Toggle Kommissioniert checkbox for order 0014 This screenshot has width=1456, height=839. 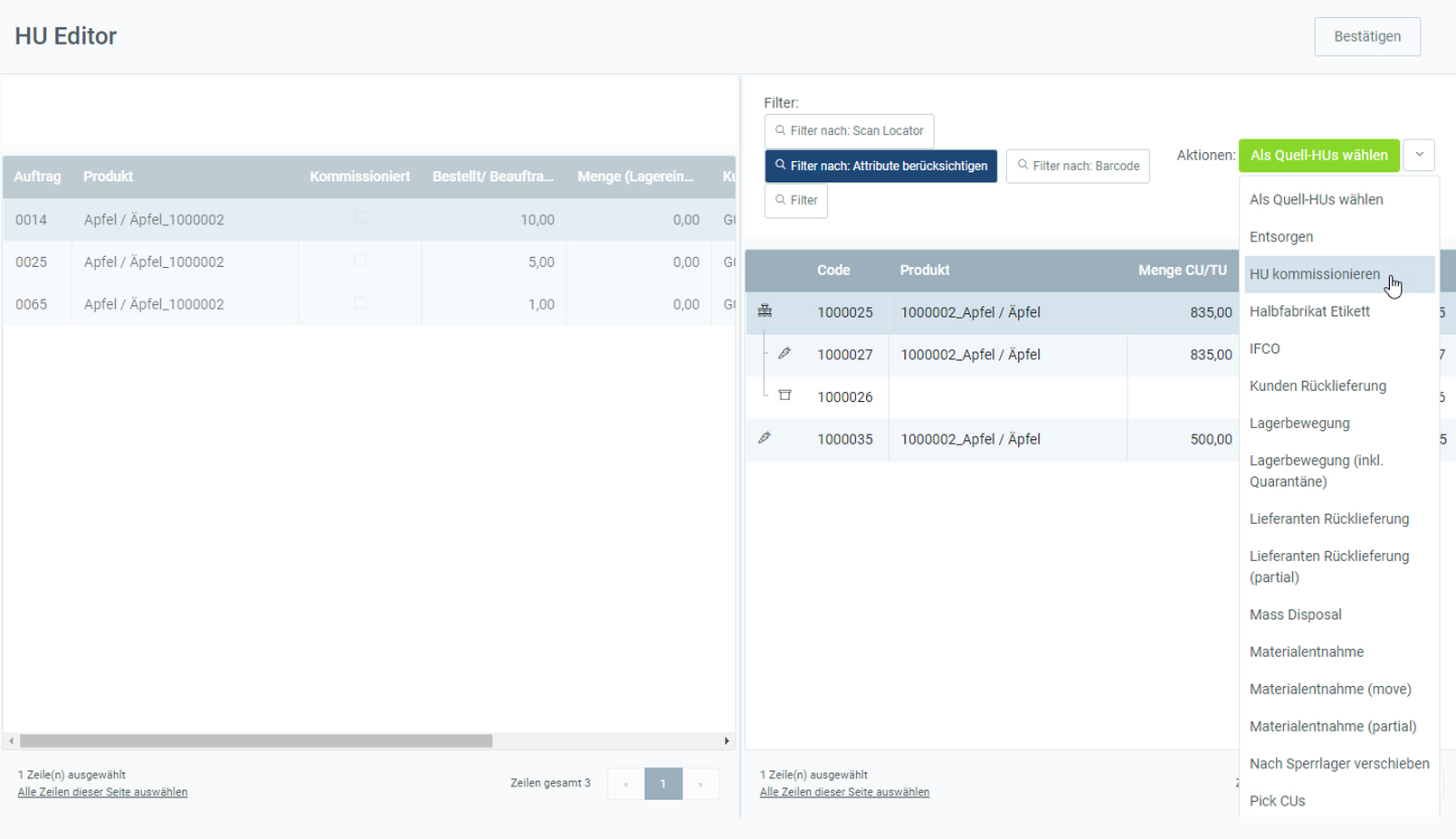360,218
